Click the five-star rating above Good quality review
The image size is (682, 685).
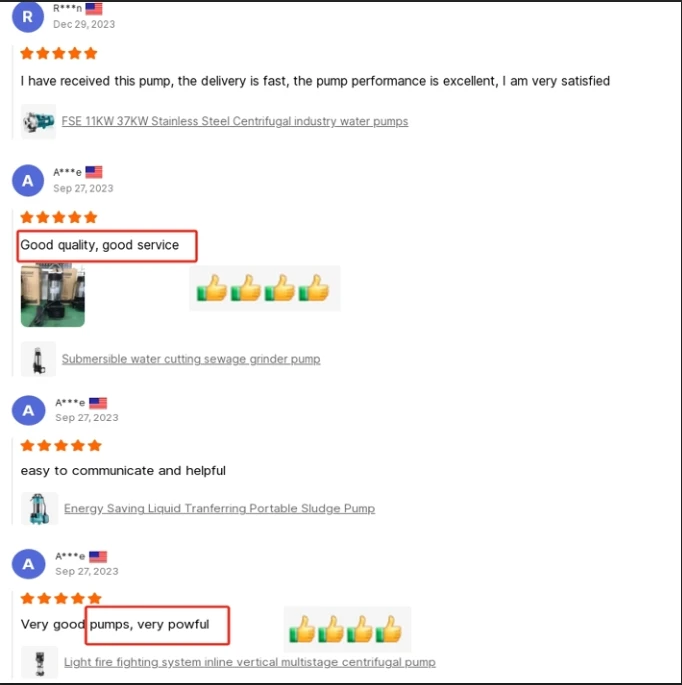[x=59, y=217]
